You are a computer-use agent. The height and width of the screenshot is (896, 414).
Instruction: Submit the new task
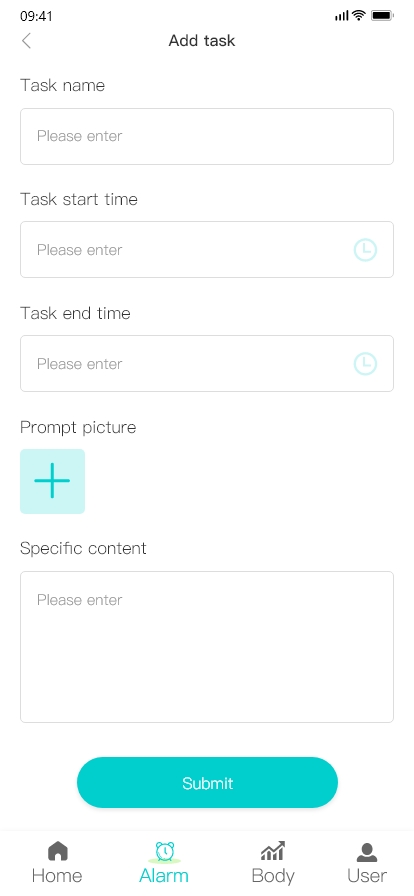click(x=208, y=782)
